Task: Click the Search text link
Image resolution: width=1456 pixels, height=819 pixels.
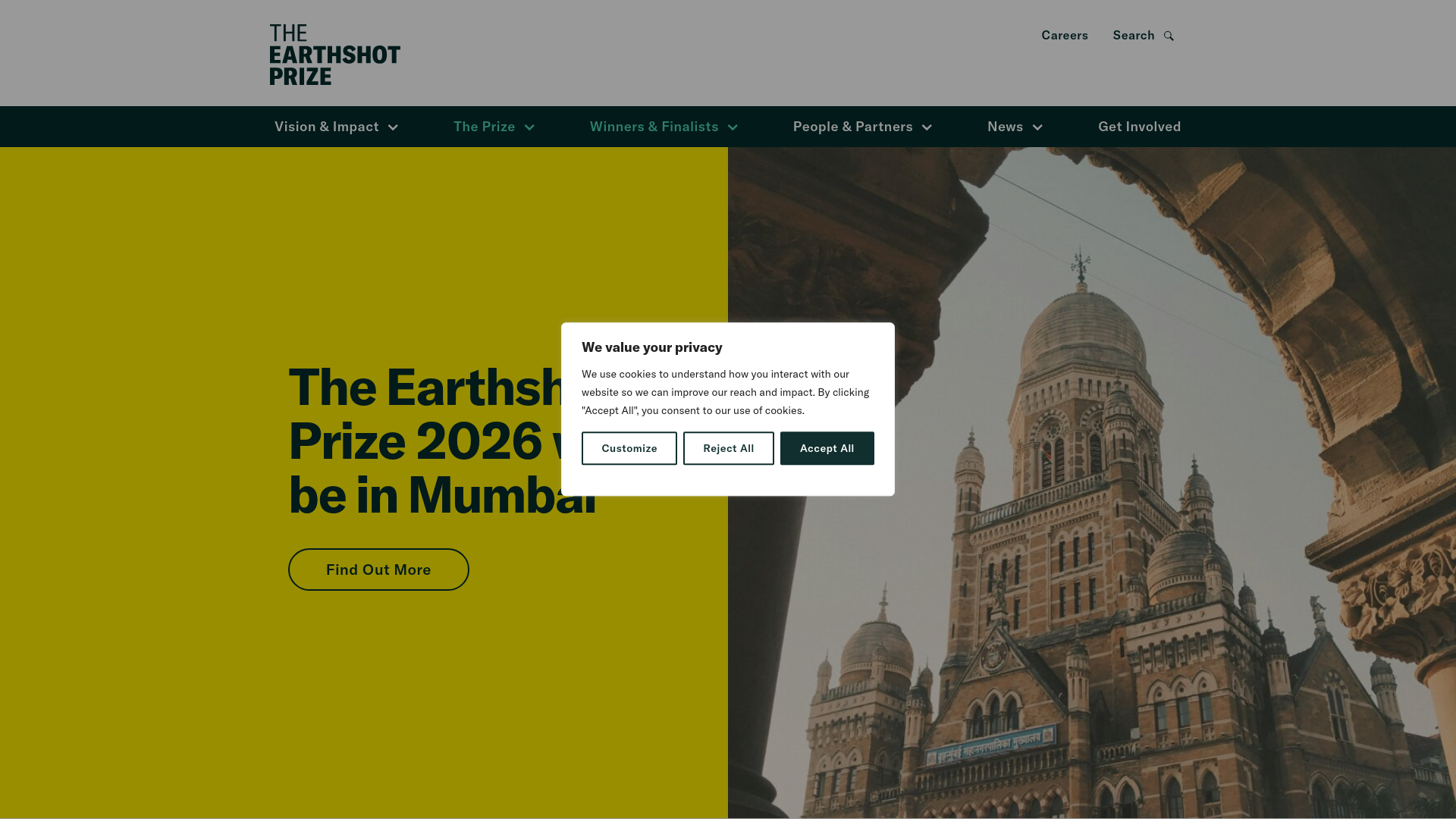Action: coord(1133,36)
